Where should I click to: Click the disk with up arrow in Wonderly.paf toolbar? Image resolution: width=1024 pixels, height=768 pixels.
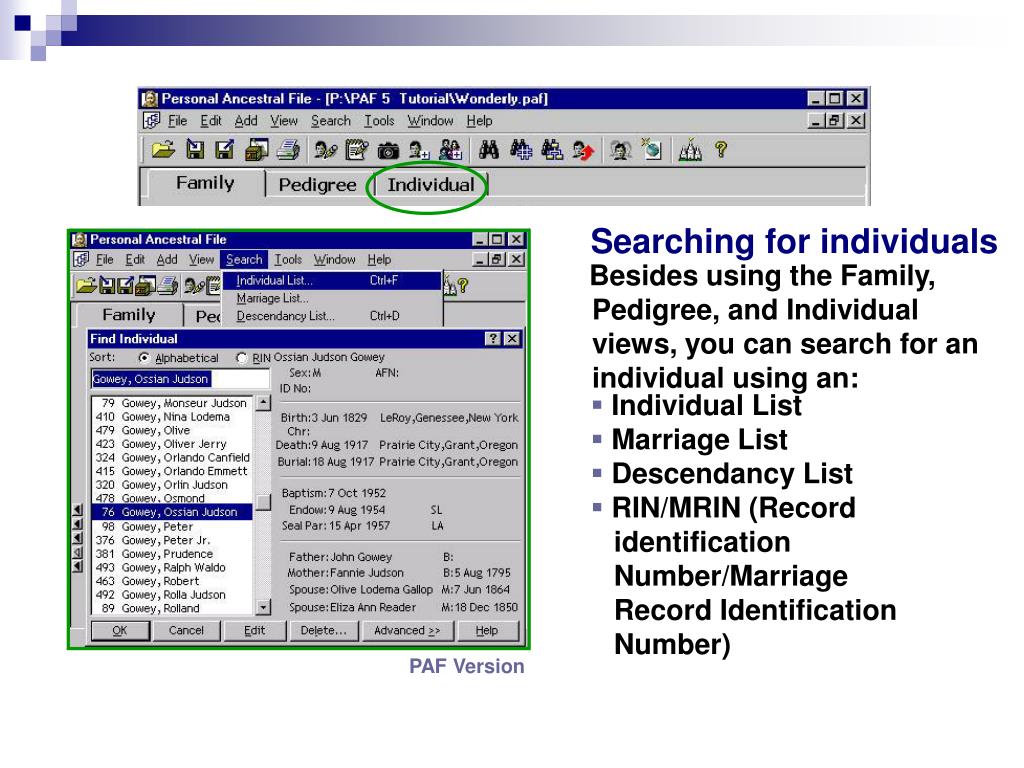click(x=225, y=150)
